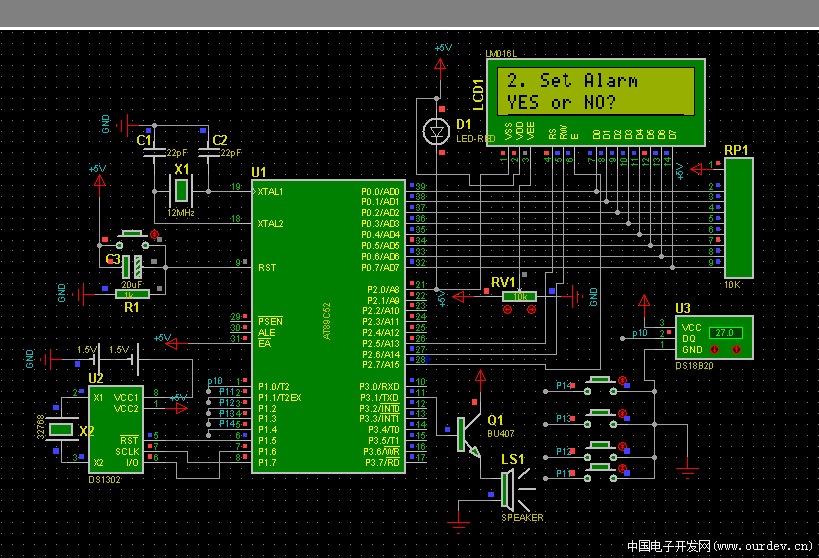
Task: Select the 10k potentiometer RV1 body
Action: 520,297
